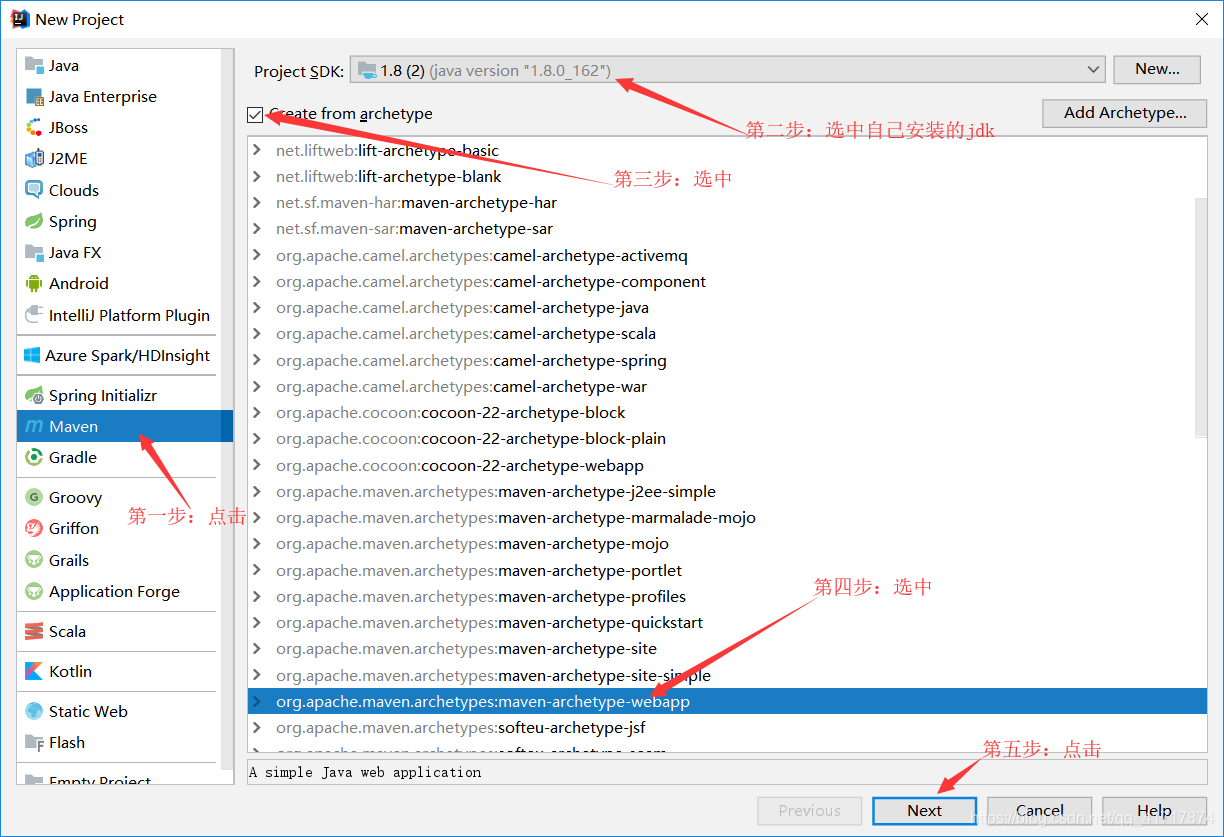Click 'A simple Java web application' description

tap(365, 772)
